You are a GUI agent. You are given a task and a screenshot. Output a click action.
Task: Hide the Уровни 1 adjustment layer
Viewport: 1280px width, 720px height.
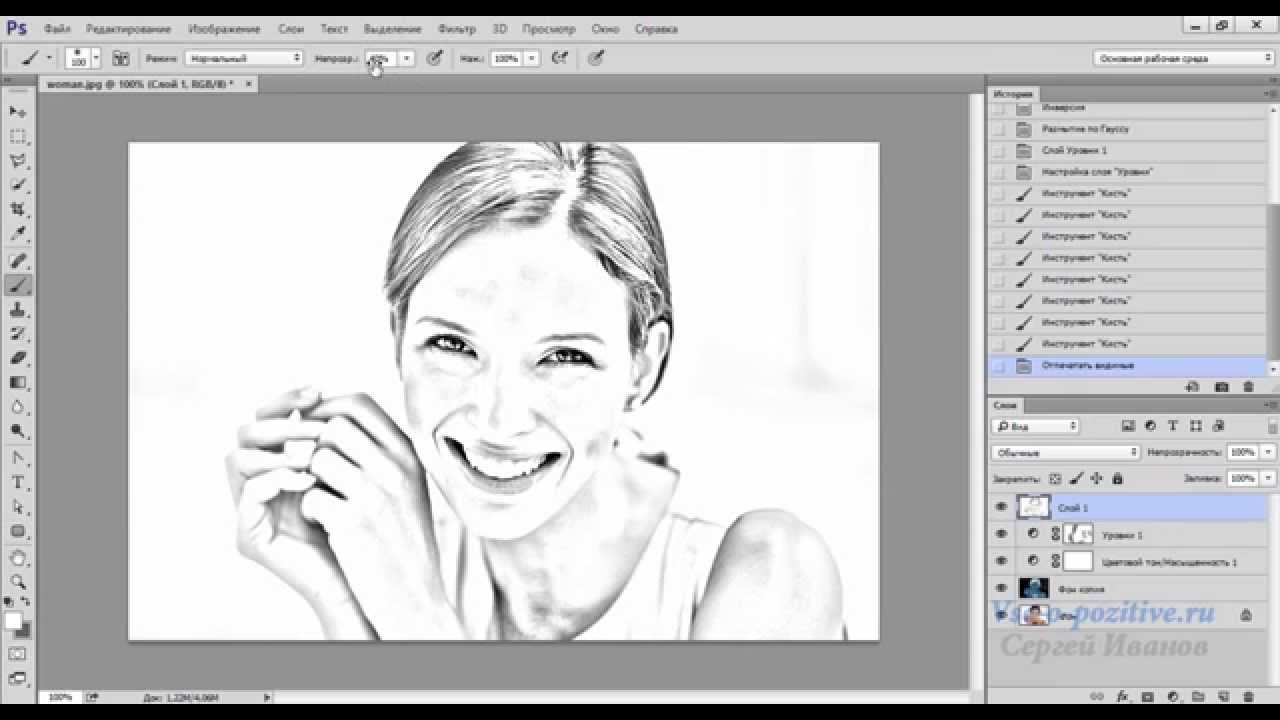point(1001,534)
